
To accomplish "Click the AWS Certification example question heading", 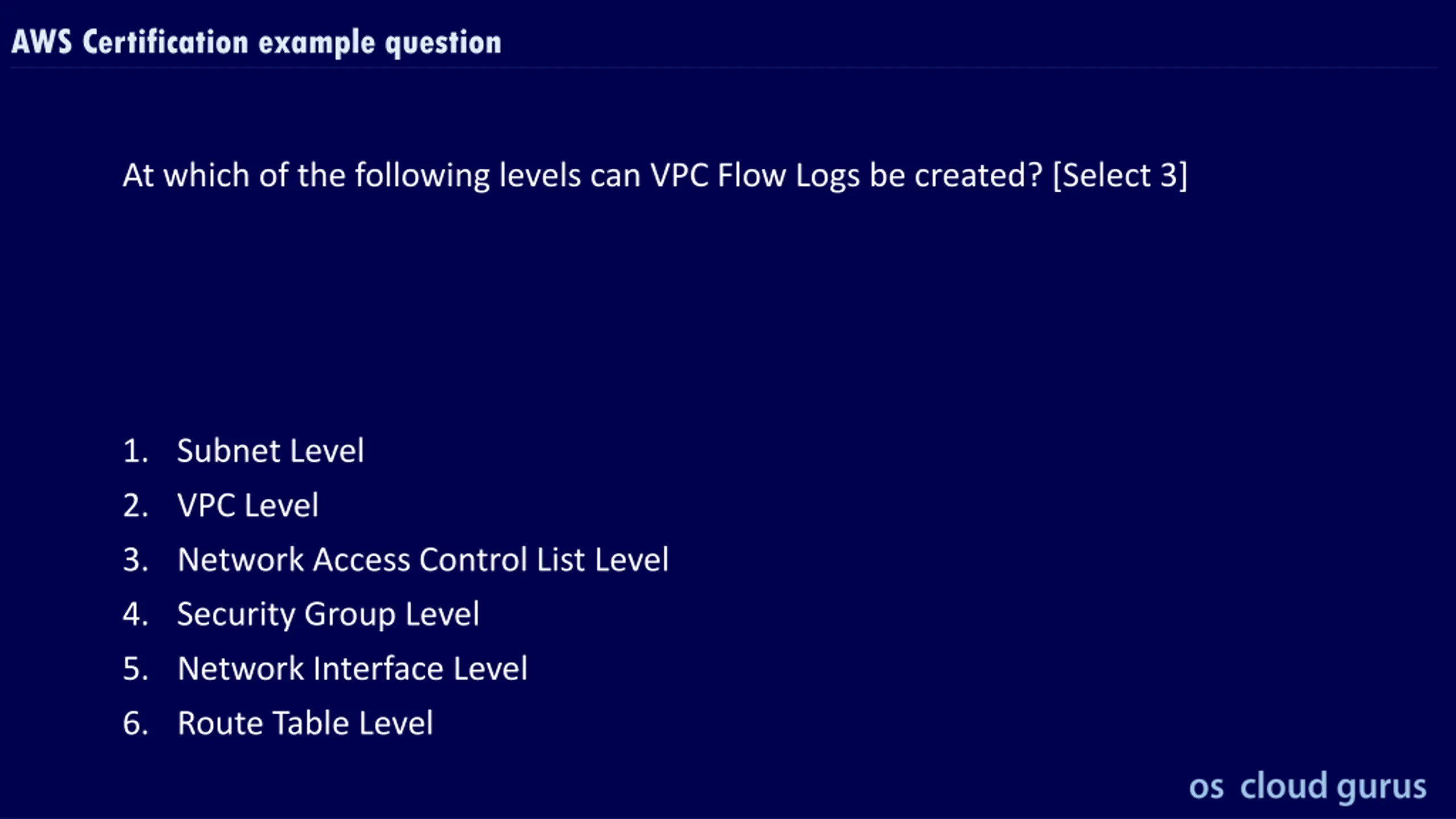I will 256,43.
